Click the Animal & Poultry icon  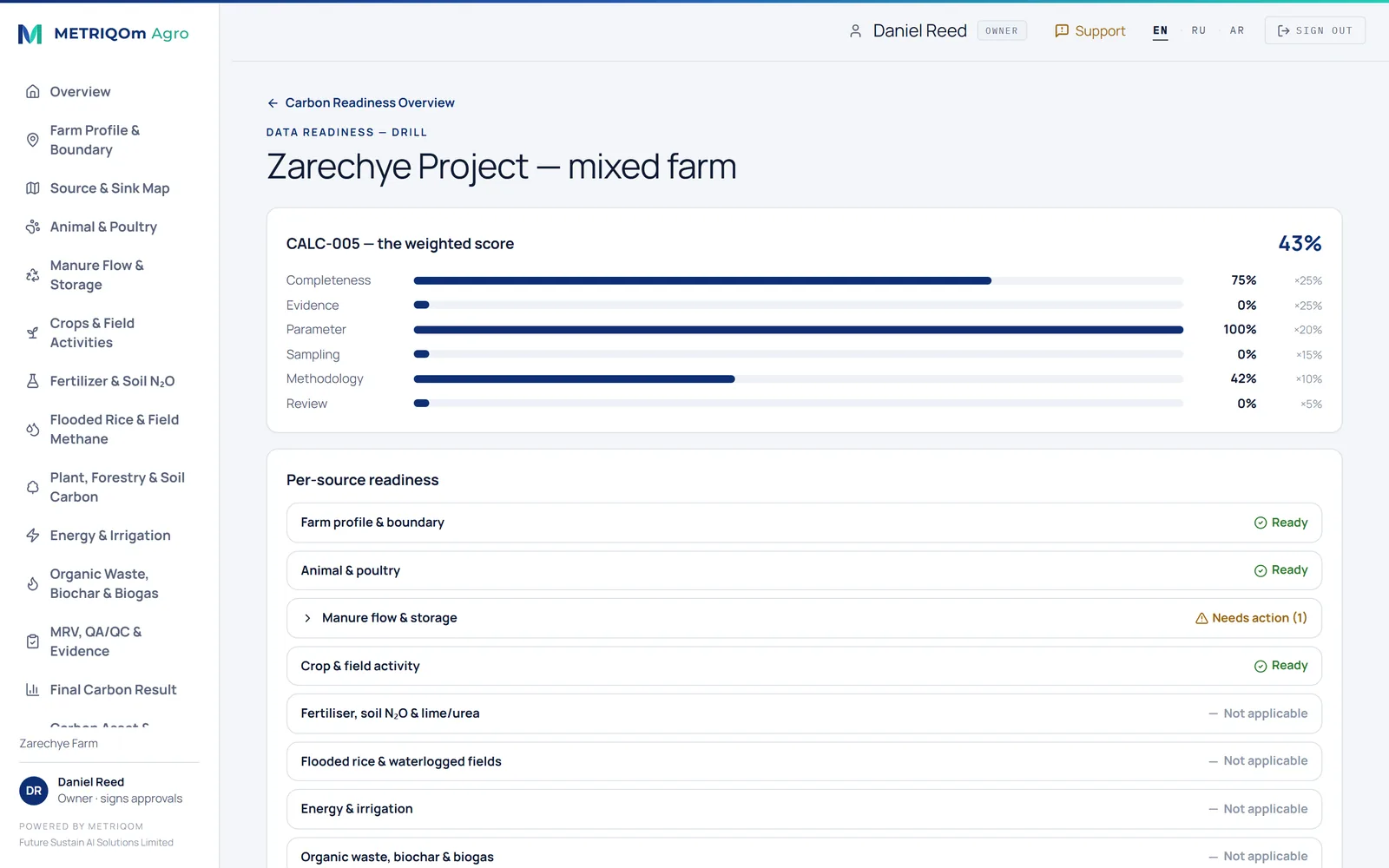point(33,227)
